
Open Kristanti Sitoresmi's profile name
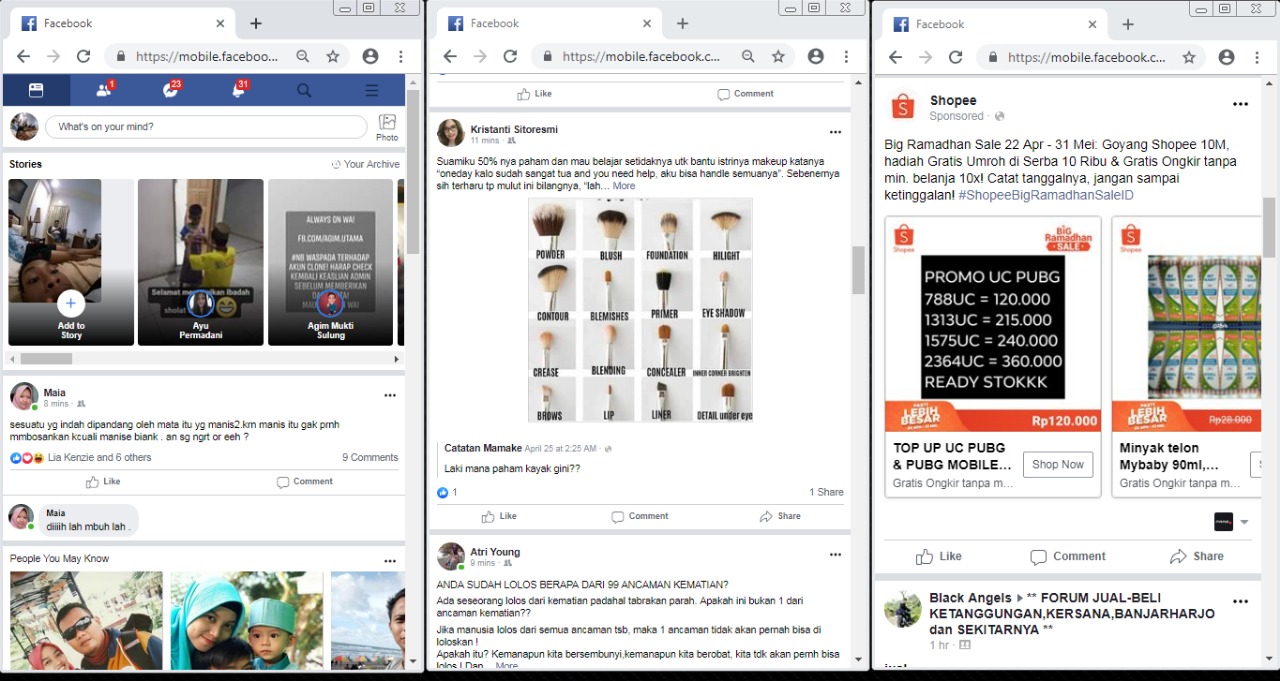point(514,129)
